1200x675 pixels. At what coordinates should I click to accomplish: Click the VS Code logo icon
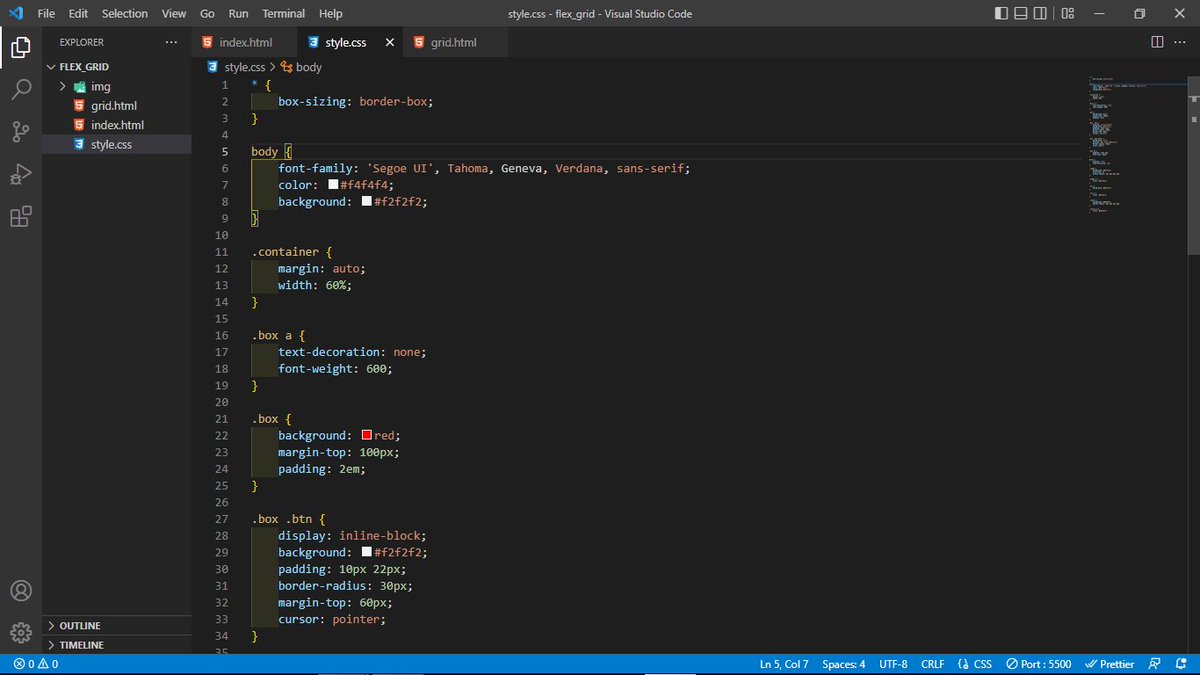15,13
